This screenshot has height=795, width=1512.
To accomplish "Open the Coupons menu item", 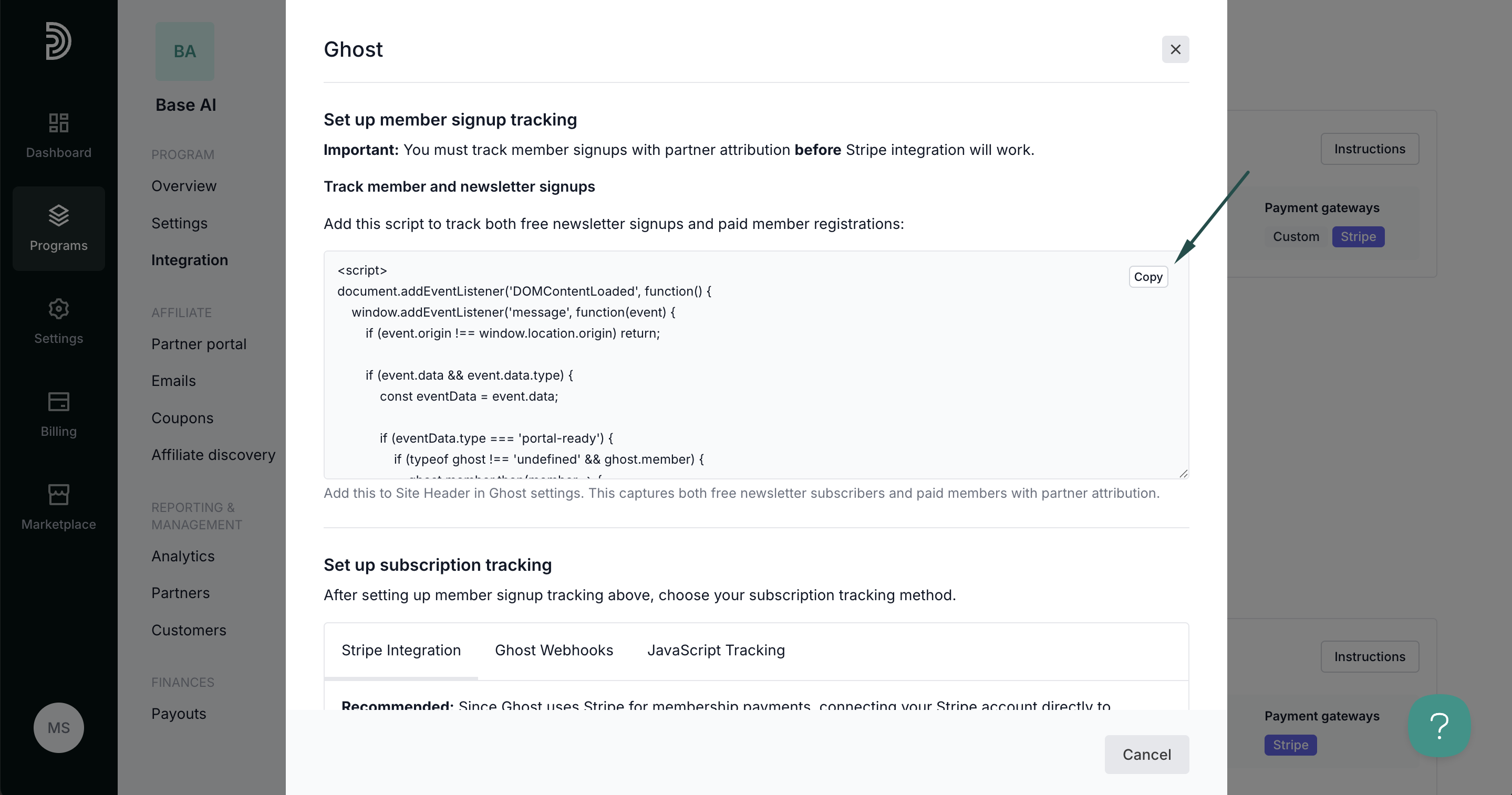I will pos(182,418).
